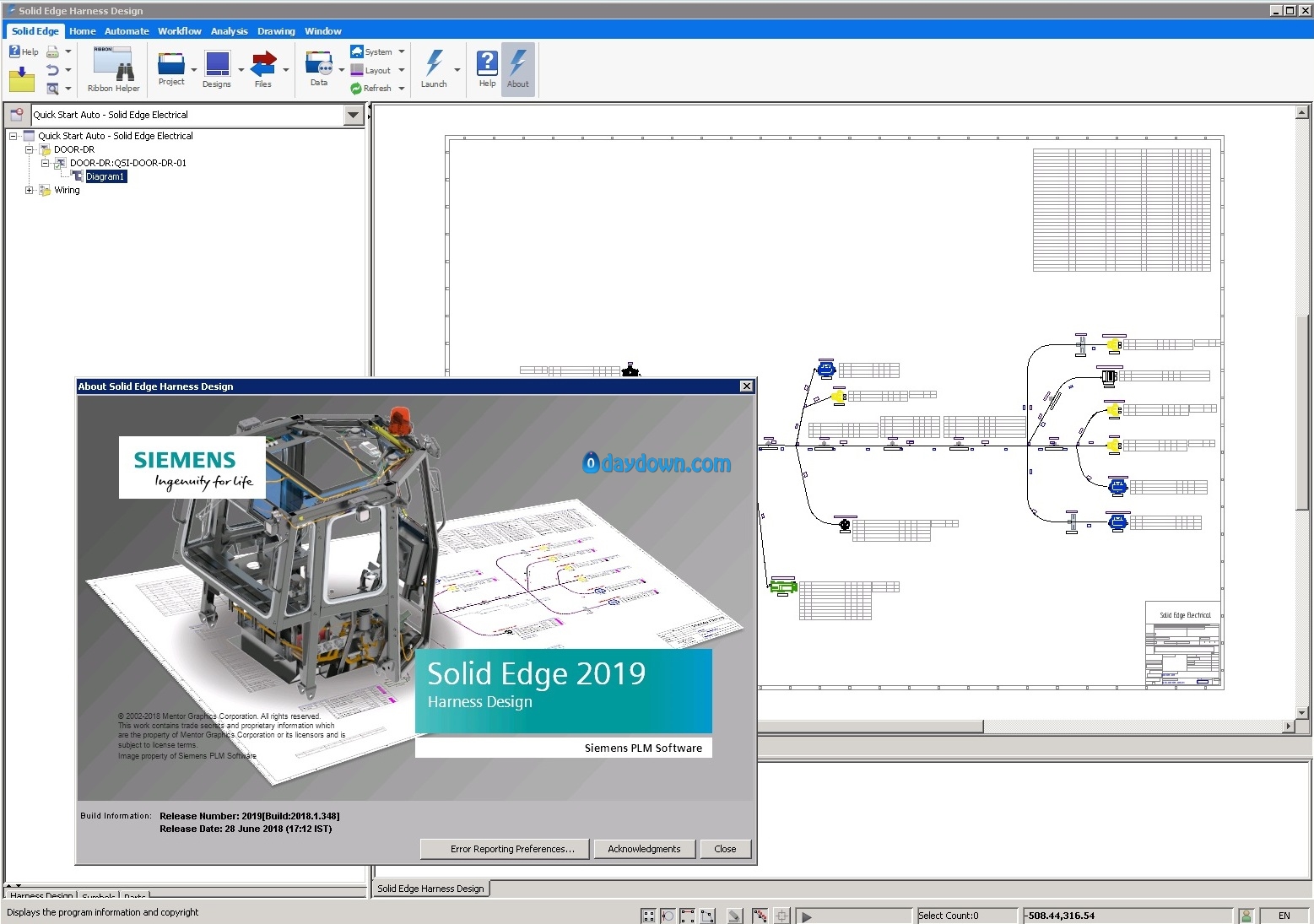Viewport: 1314px width, 924px height.
Task: Select DOOR-DR:QSI-DOOR-DR-01 in the tree
Action: pos(128,163)
